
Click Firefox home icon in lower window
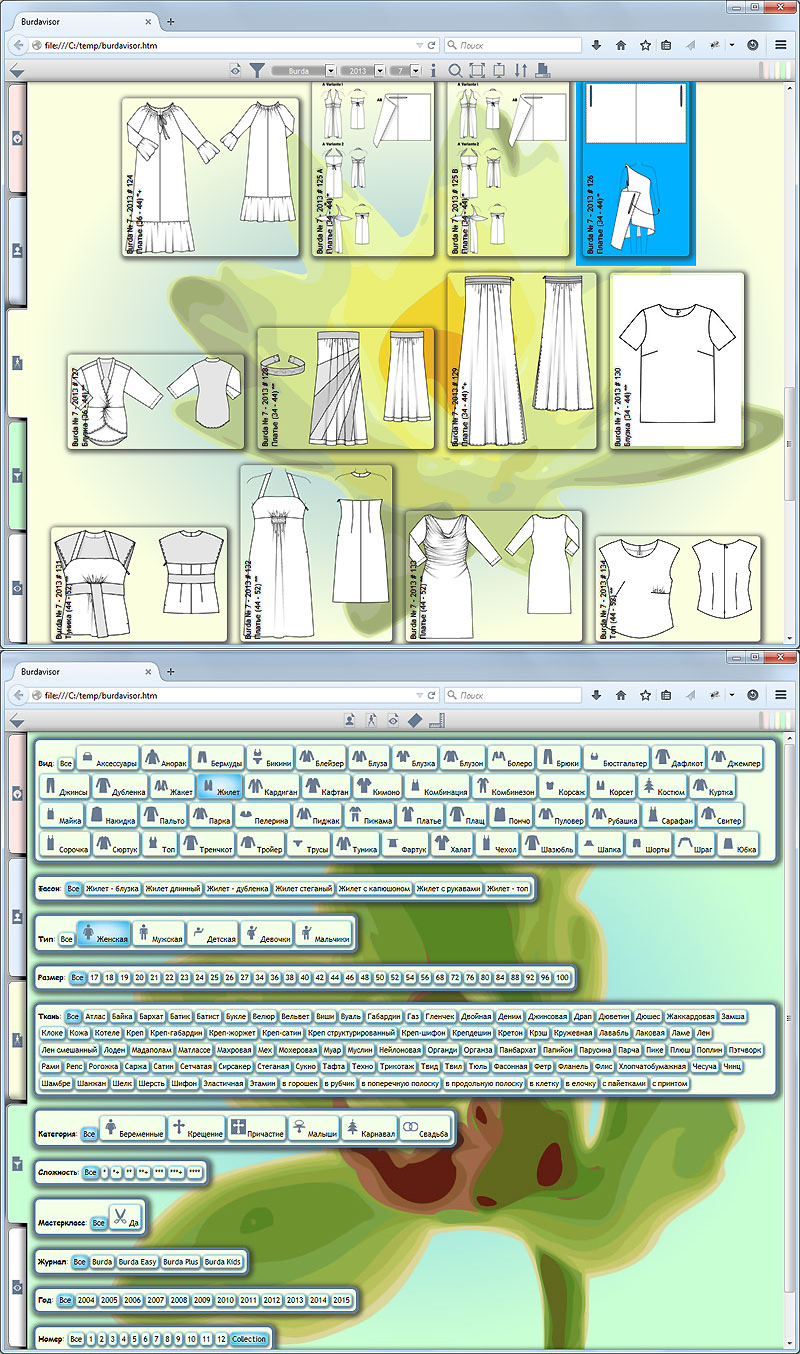(621, 694)
